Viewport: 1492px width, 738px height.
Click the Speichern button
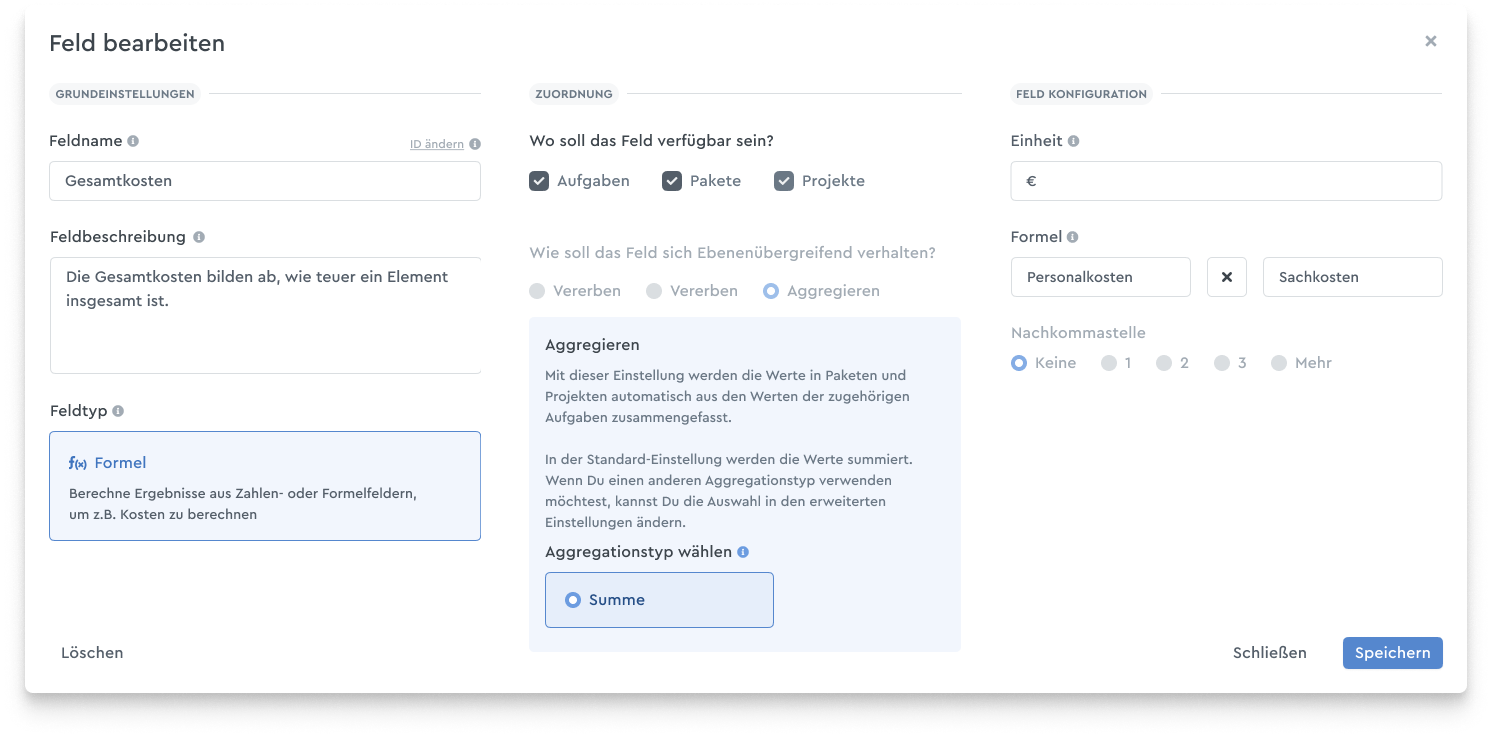click(x=1393, y=653)
